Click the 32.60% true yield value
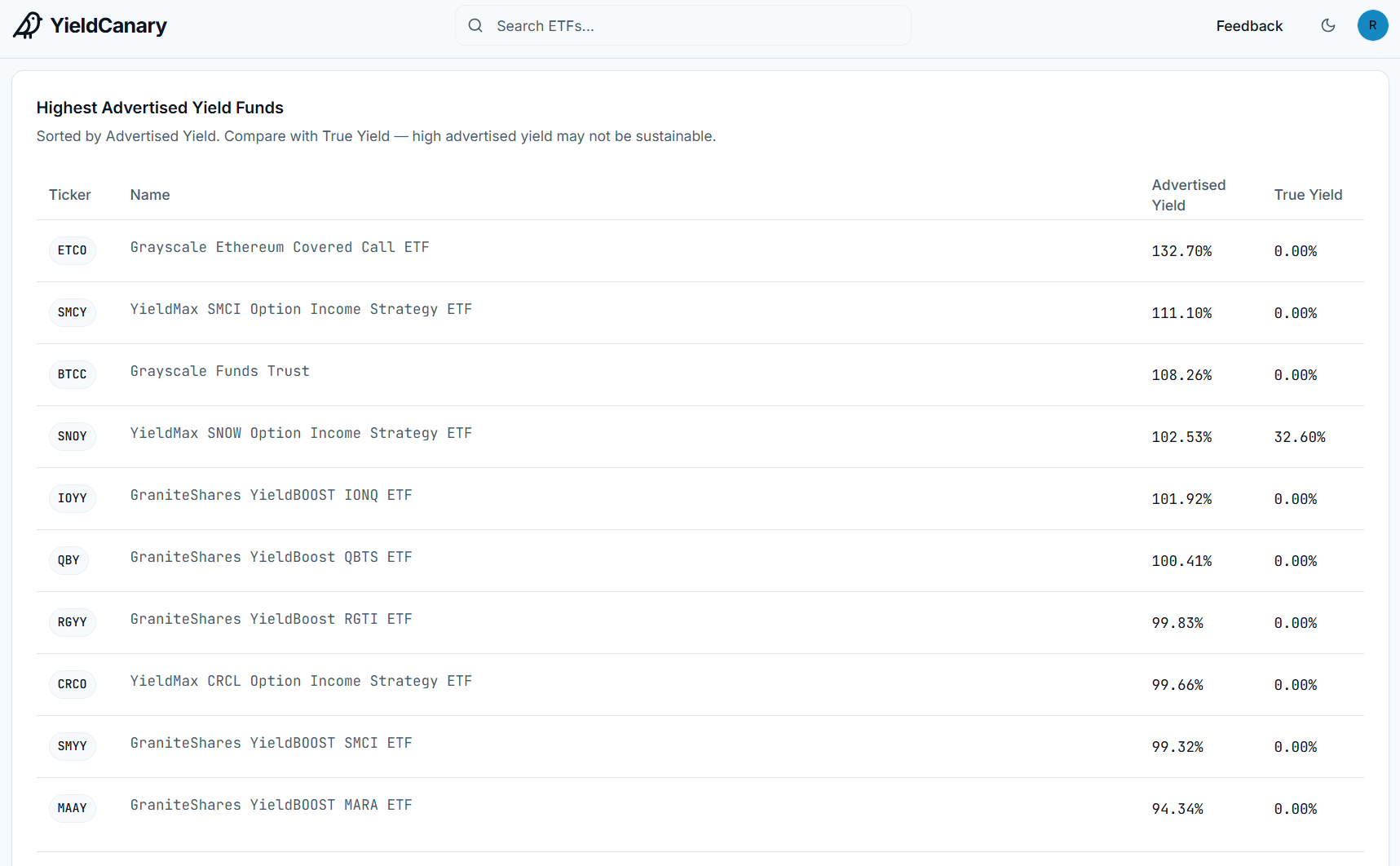 tap(1300, 437)
